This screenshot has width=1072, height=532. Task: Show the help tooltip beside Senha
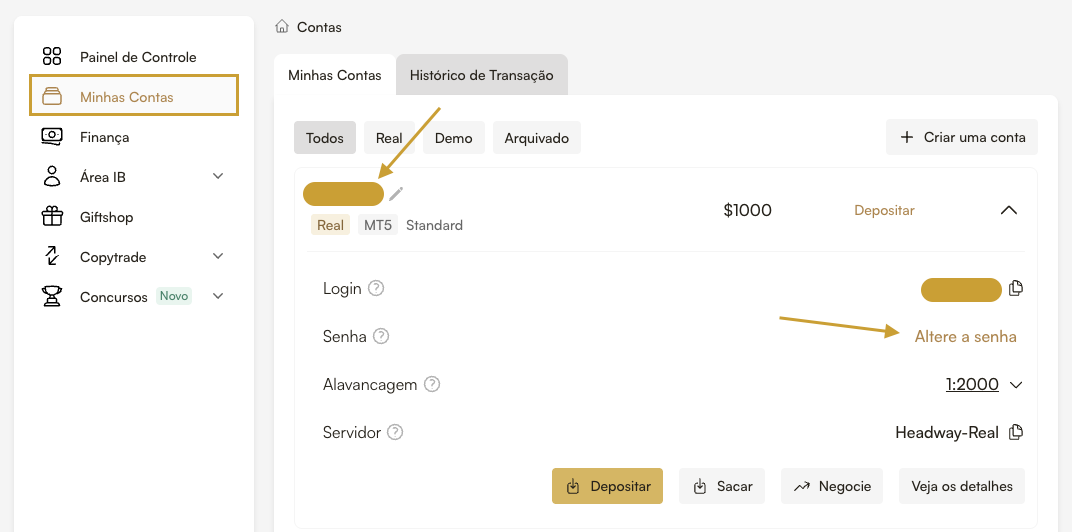coord(381,337)
